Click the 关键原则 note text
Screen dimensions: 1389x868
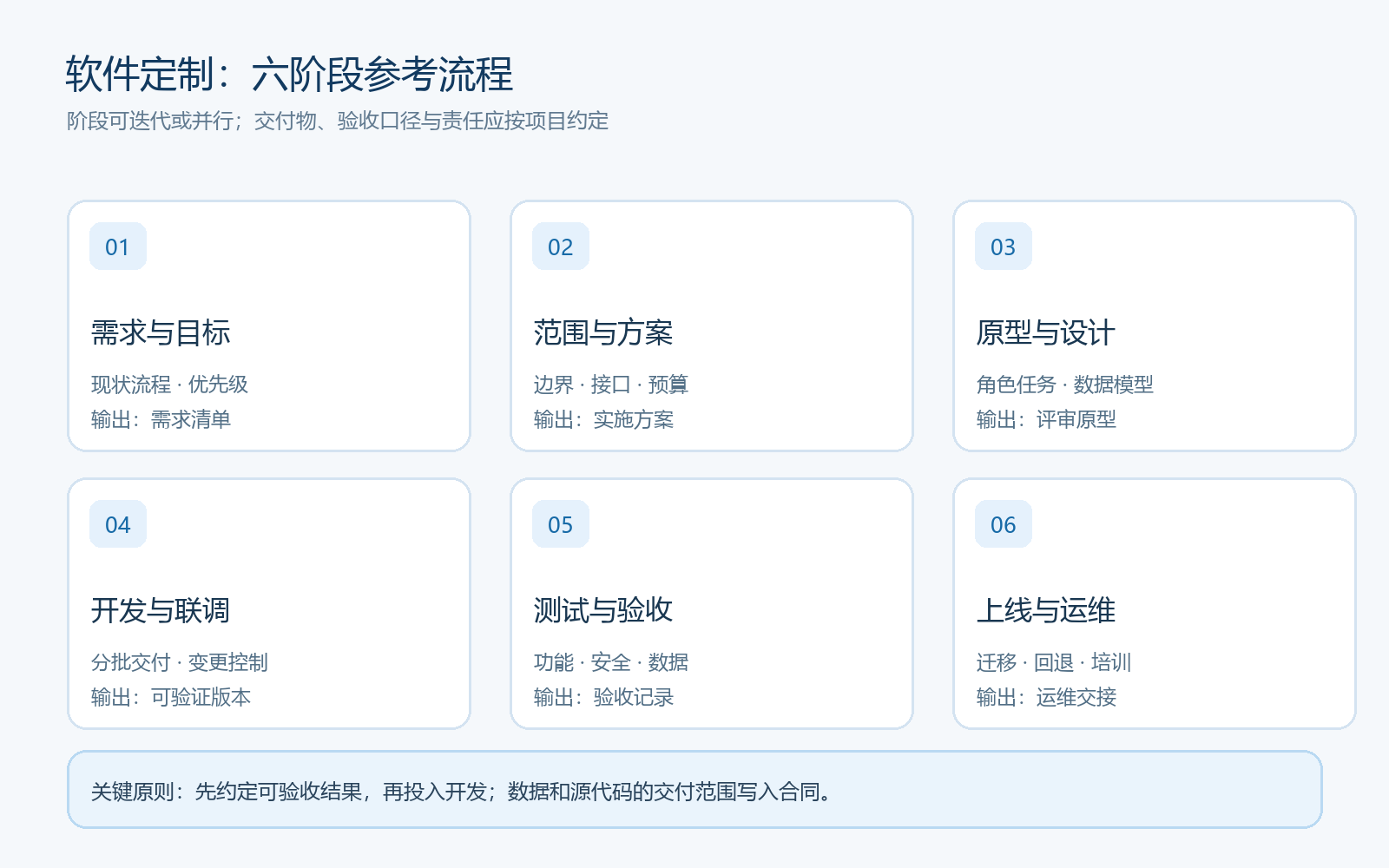(461, 792)
